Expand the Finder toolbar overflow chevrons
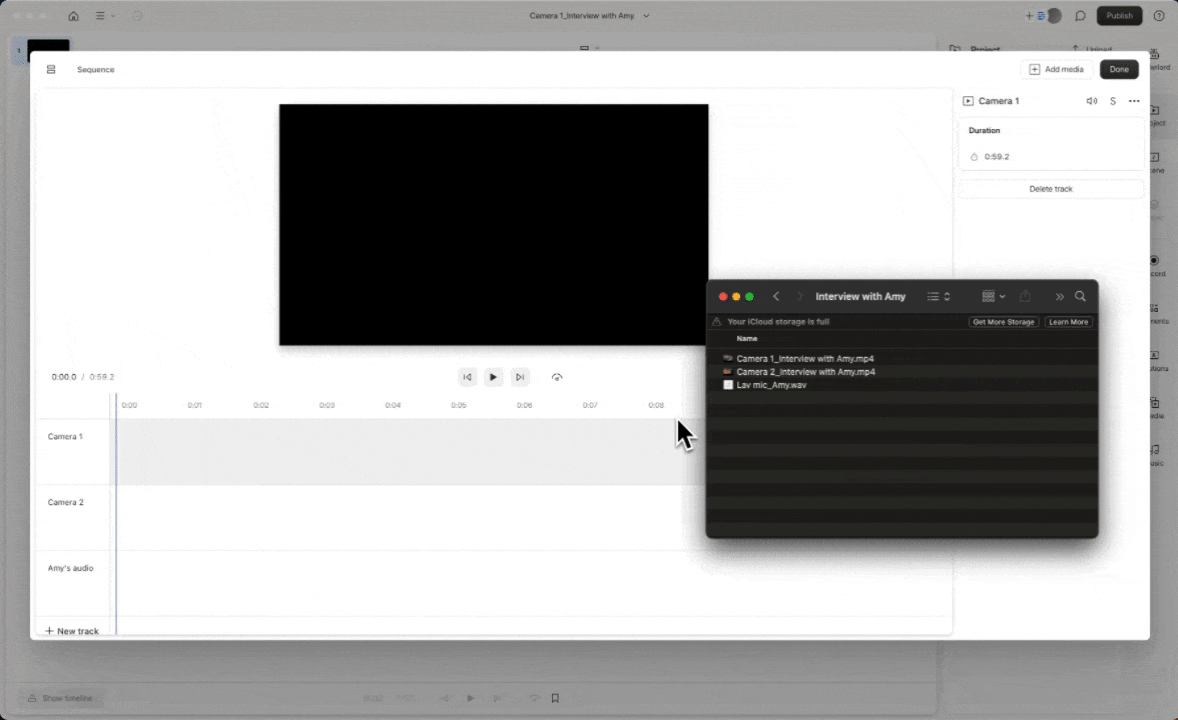Viewport: 1178px width, 720px height. click(1059, 297)
